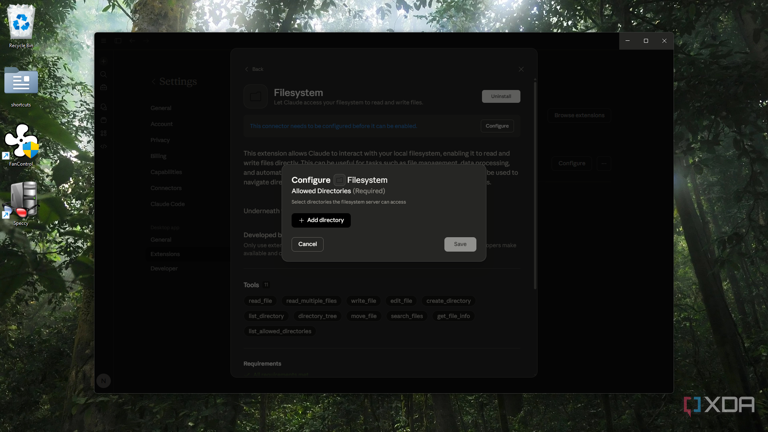
Task: Maximize the Claude window
Action: point(646,41)
